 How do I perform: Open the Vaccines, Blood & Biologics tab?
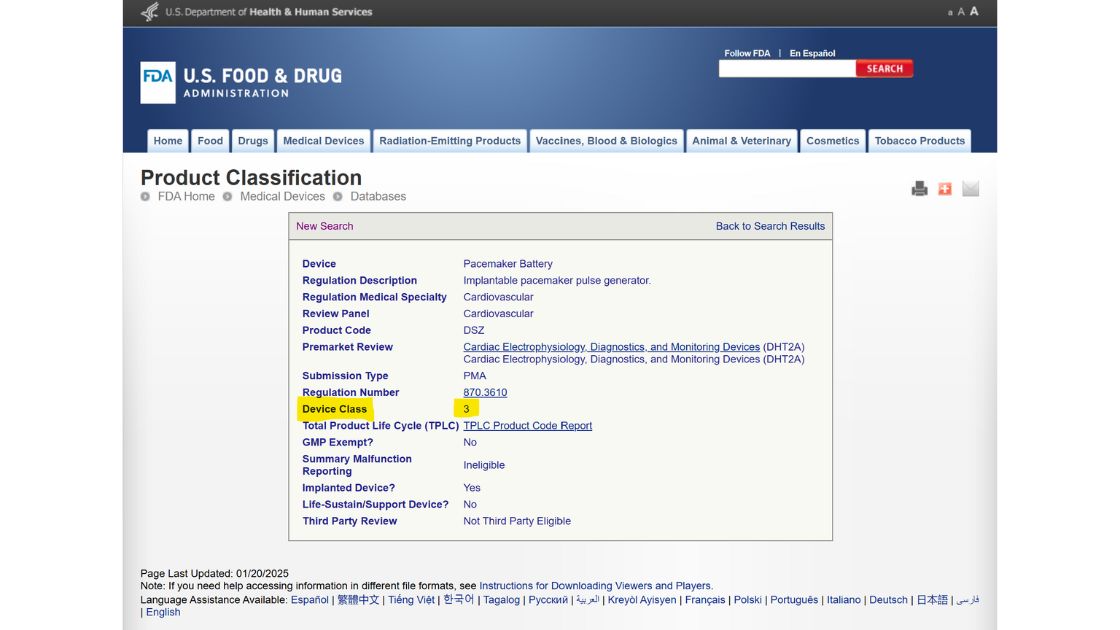pos(606,141)
